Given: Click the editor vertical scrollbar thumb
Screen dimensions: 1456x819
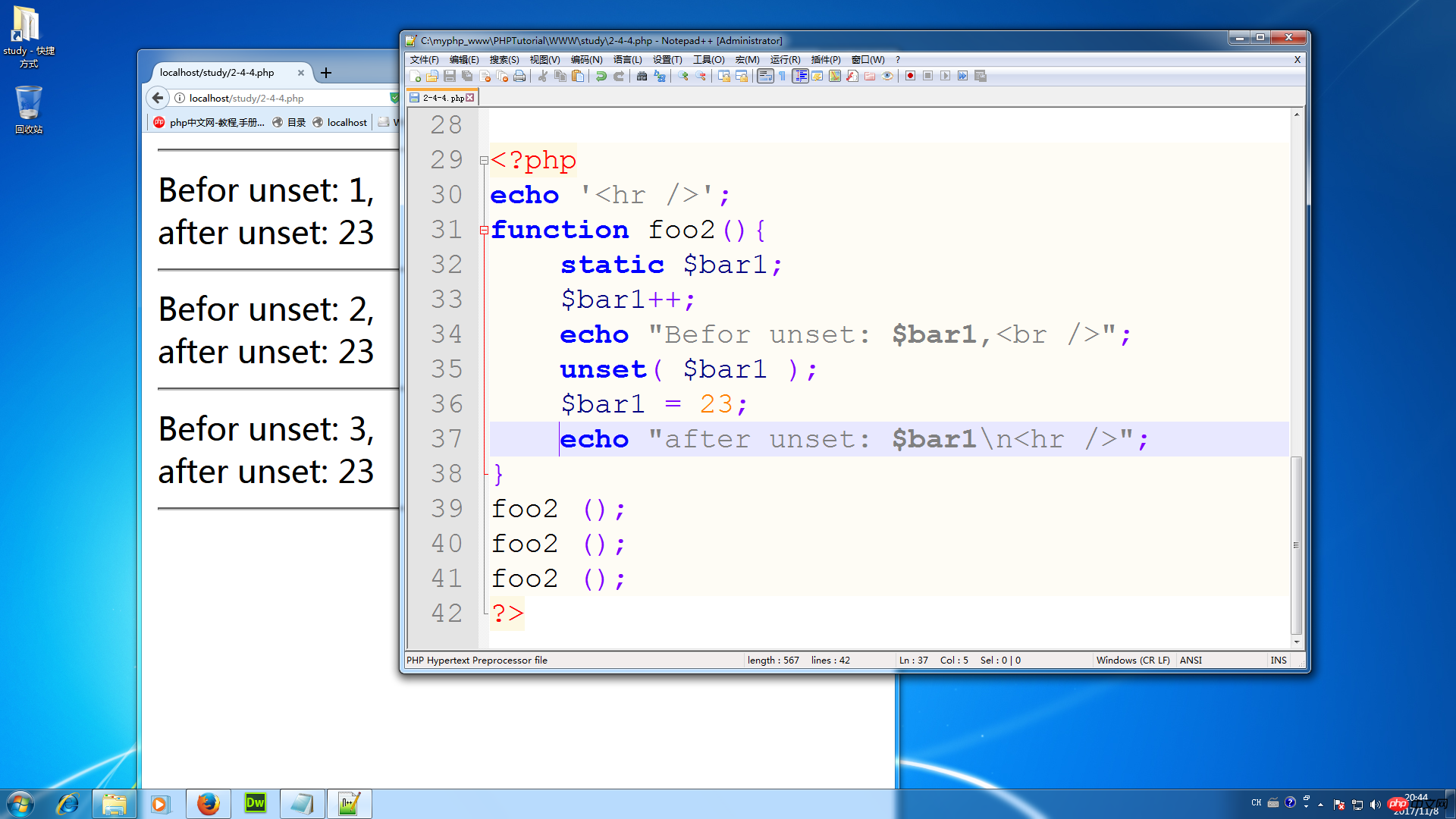Looking at the screenshot, I should [x=1296, y=544].
